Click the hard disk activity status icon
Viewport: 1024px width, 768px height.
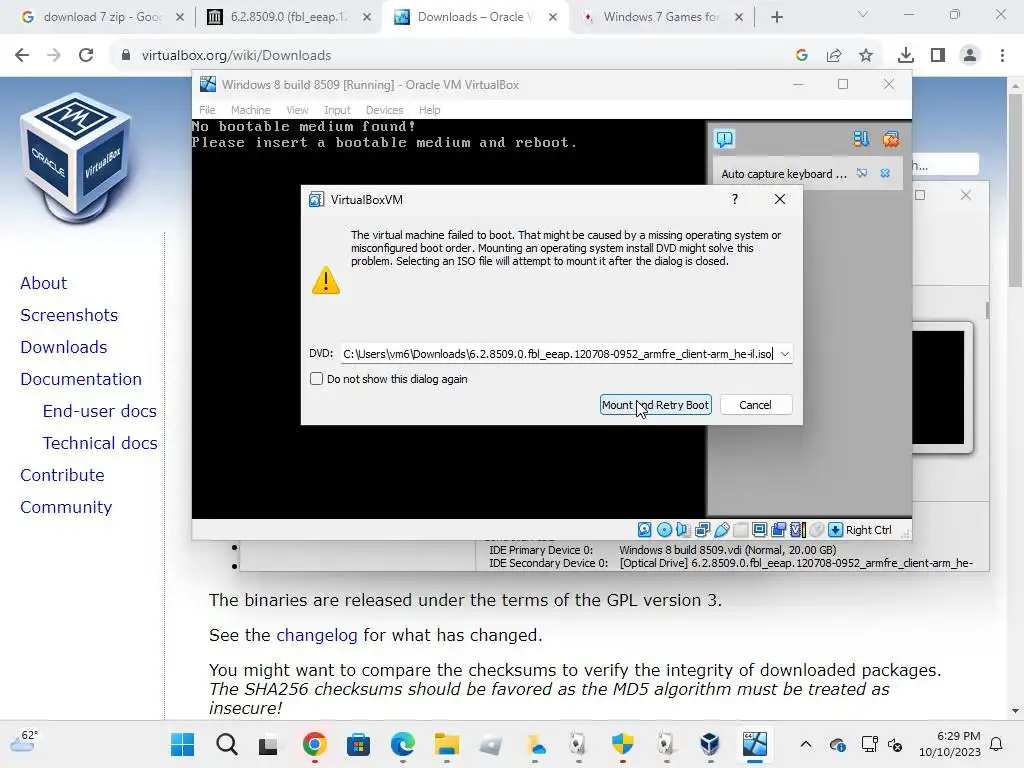pyautogui.click(x=645, y=530)
